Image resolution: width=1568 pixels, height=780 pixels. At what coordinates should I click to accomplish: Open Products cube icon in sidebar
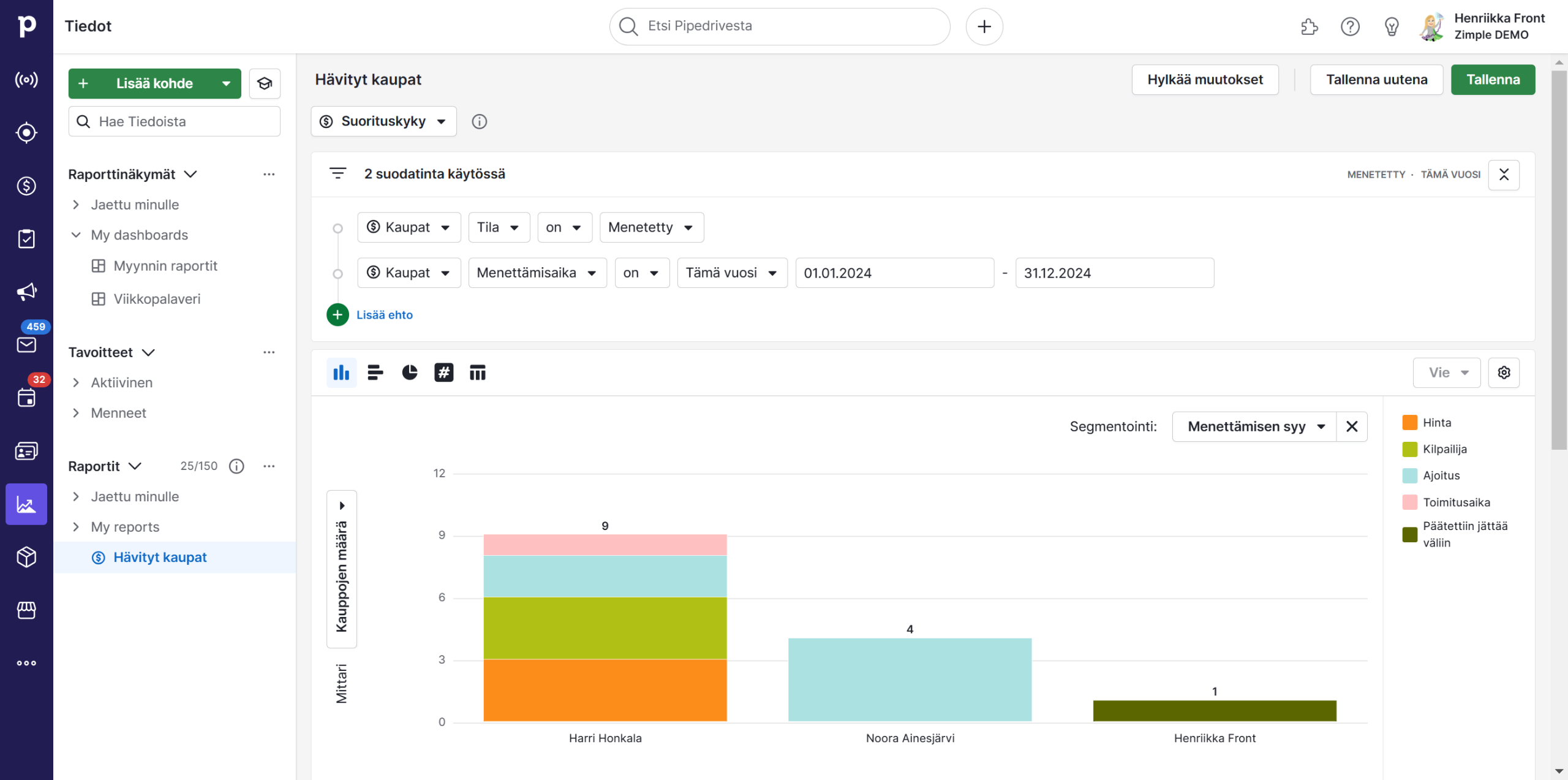tap(26, 557)
